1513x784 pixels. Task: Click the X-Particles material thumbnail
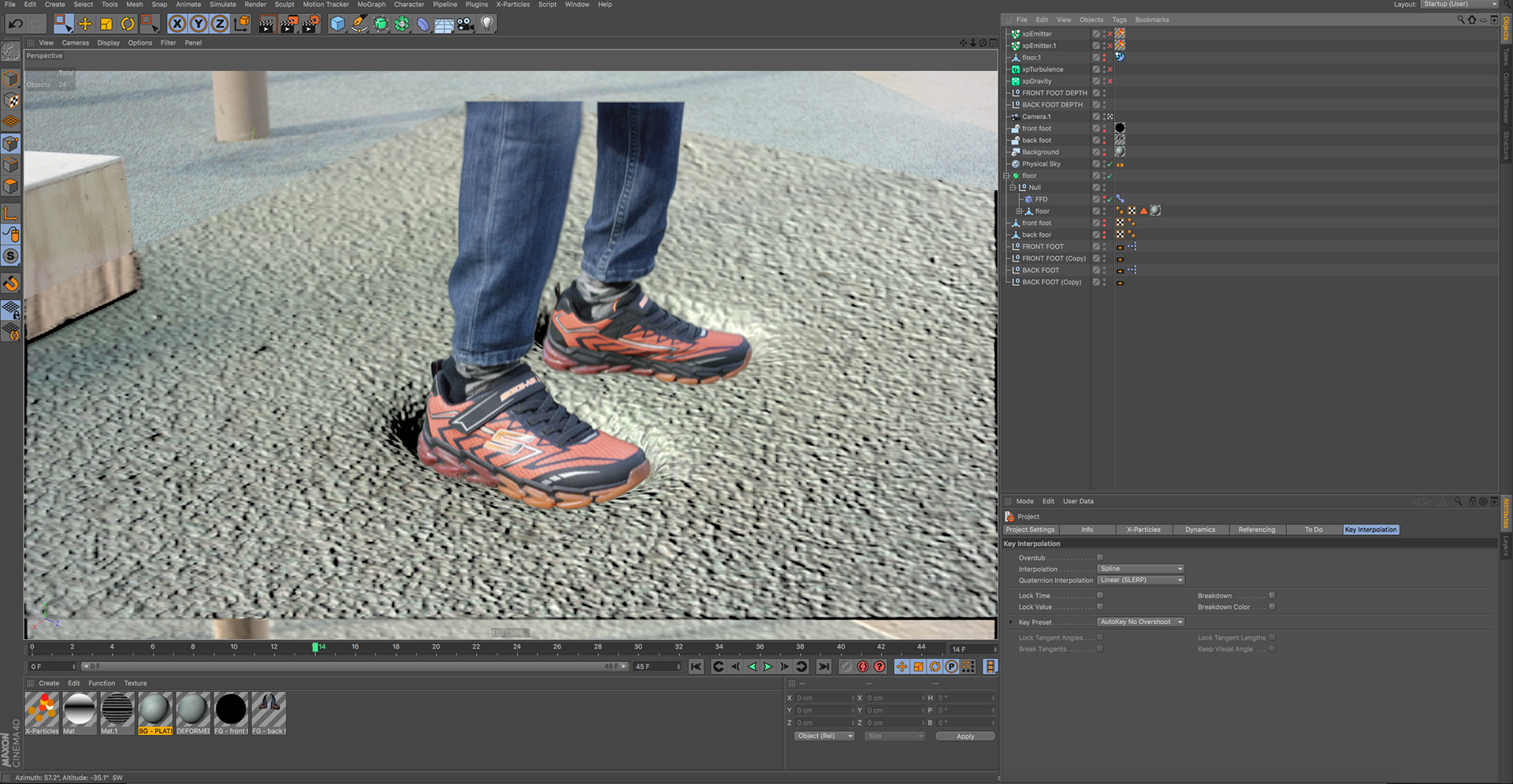(42, 713)
